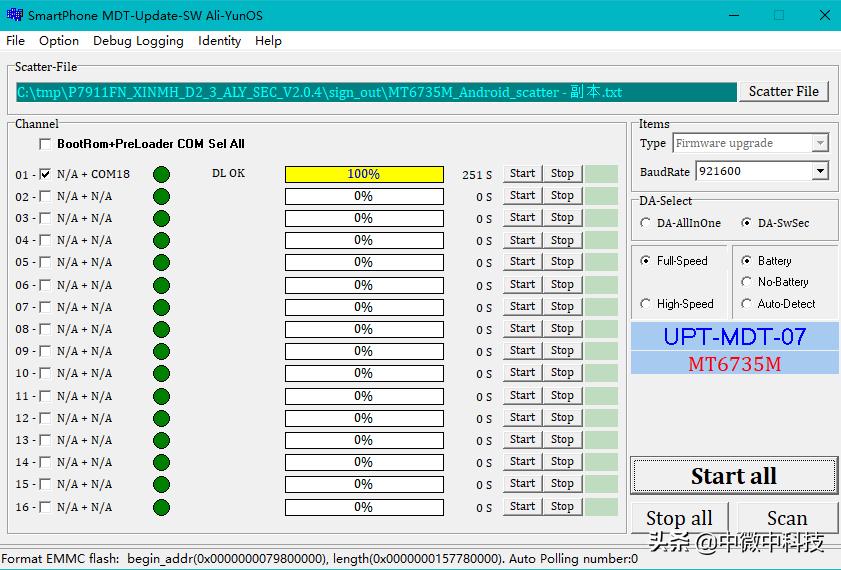Click the application icon in the title bar
Viewport: 841px width, 570px height.
[13, 15]
